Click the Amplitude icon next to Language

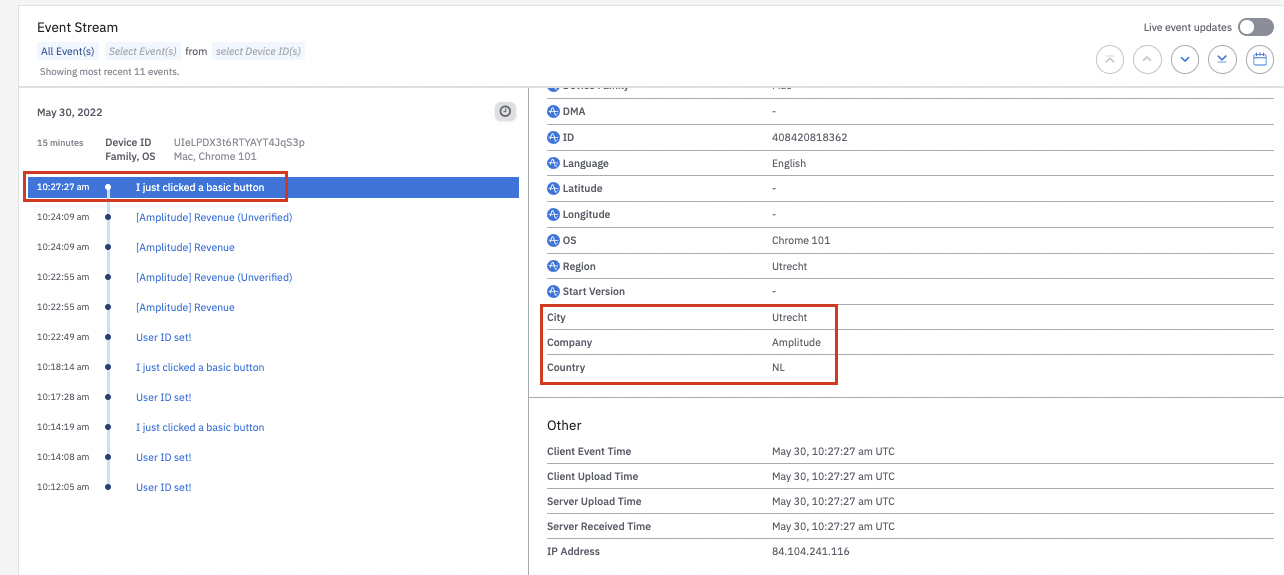(553, 163)
